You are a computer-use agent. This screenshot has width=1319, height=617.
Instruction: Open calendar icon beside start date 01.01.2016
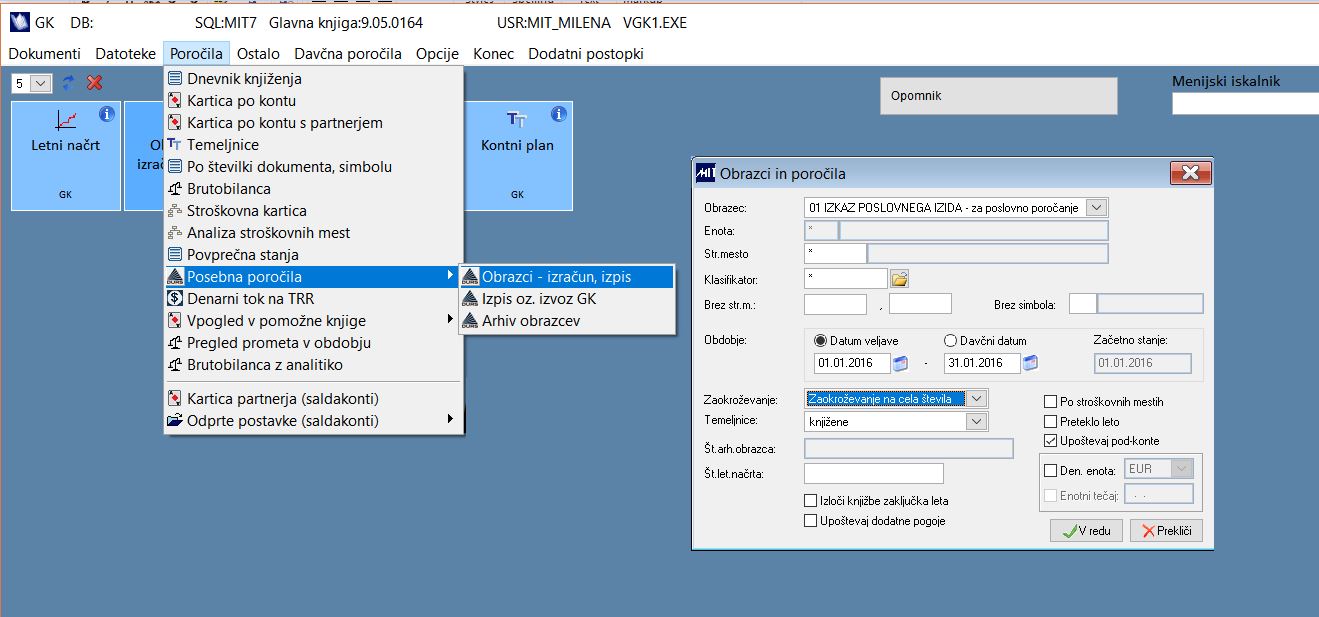click(x=900, y=363)
